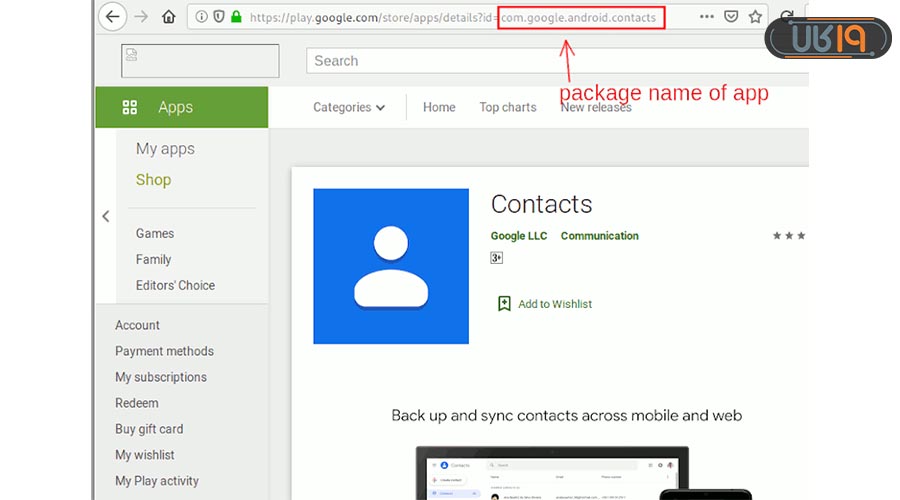Open the Communication category link
This screenshot has height=500, width=900.
click(599, 236)
